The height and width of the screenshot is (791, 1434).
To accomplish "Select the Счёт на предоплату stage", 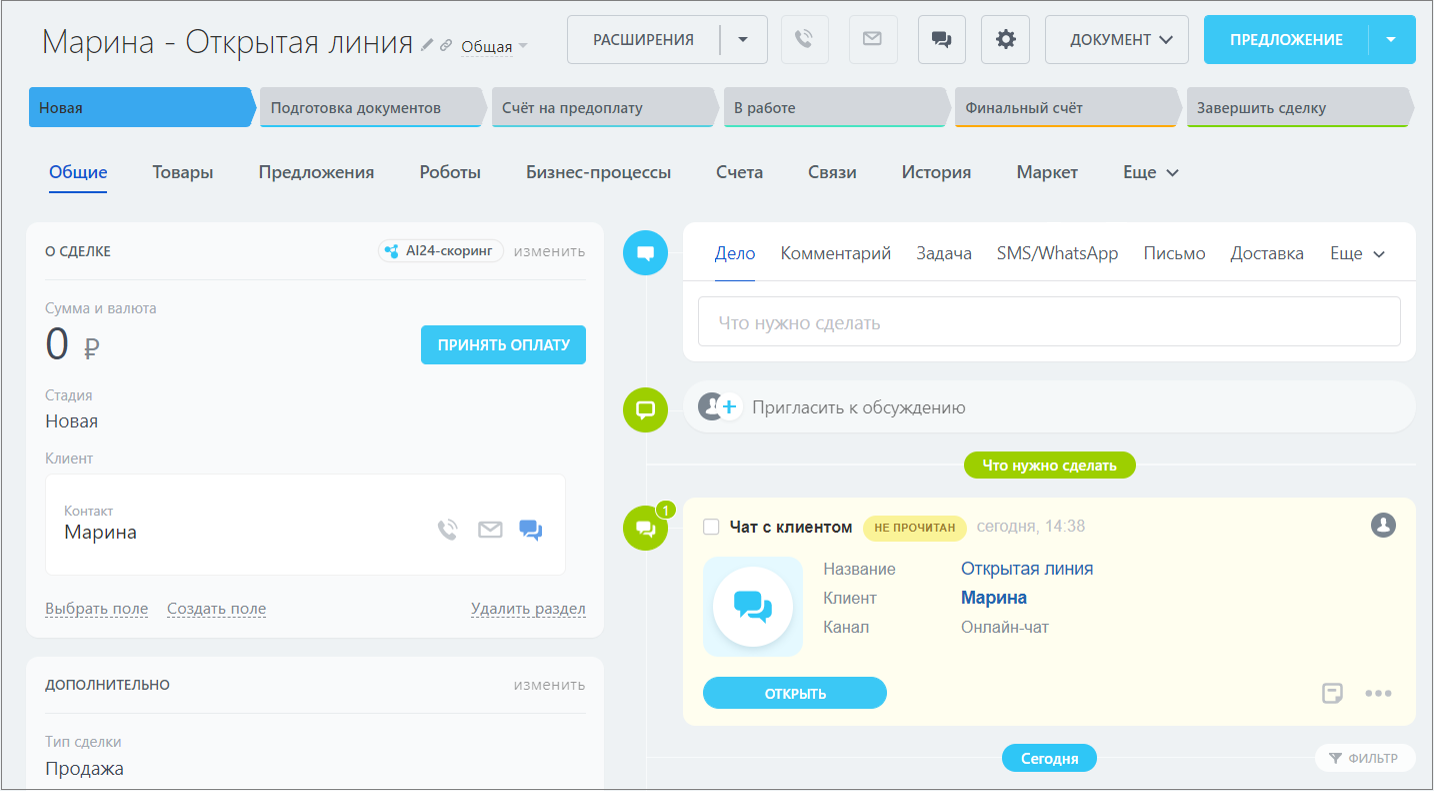I will point(605,107).
